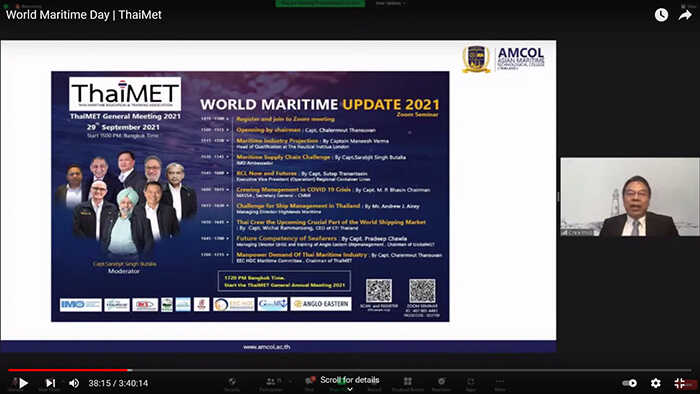Click the speaker's webcam thumbnail
Viewport: 700px width, 394px height.
pos(630,197)
